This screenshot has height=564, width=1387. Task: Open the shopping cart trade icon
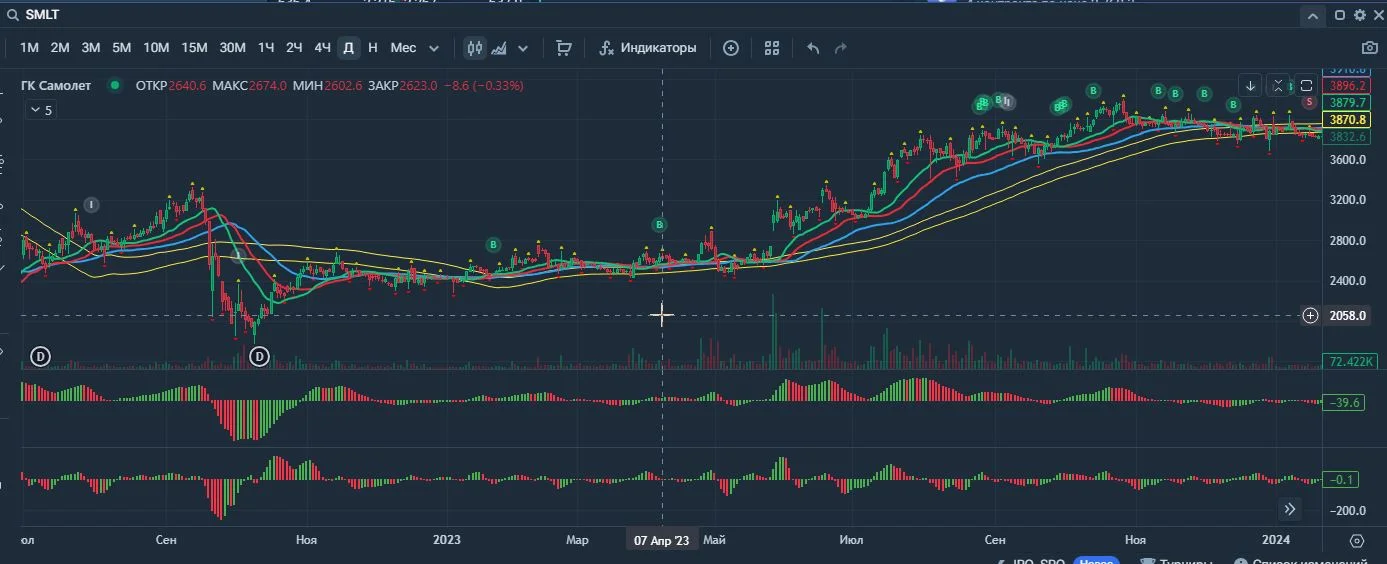(564, 48)
